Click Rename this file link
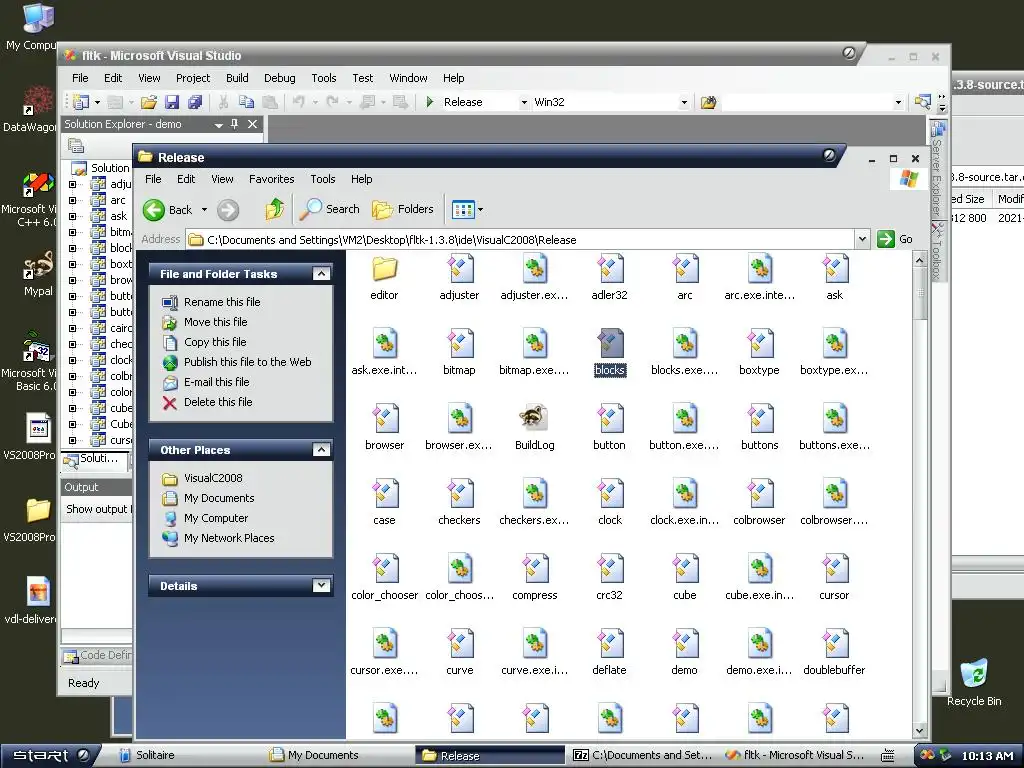Viewport: 1024px width, 768px height. 222,302
